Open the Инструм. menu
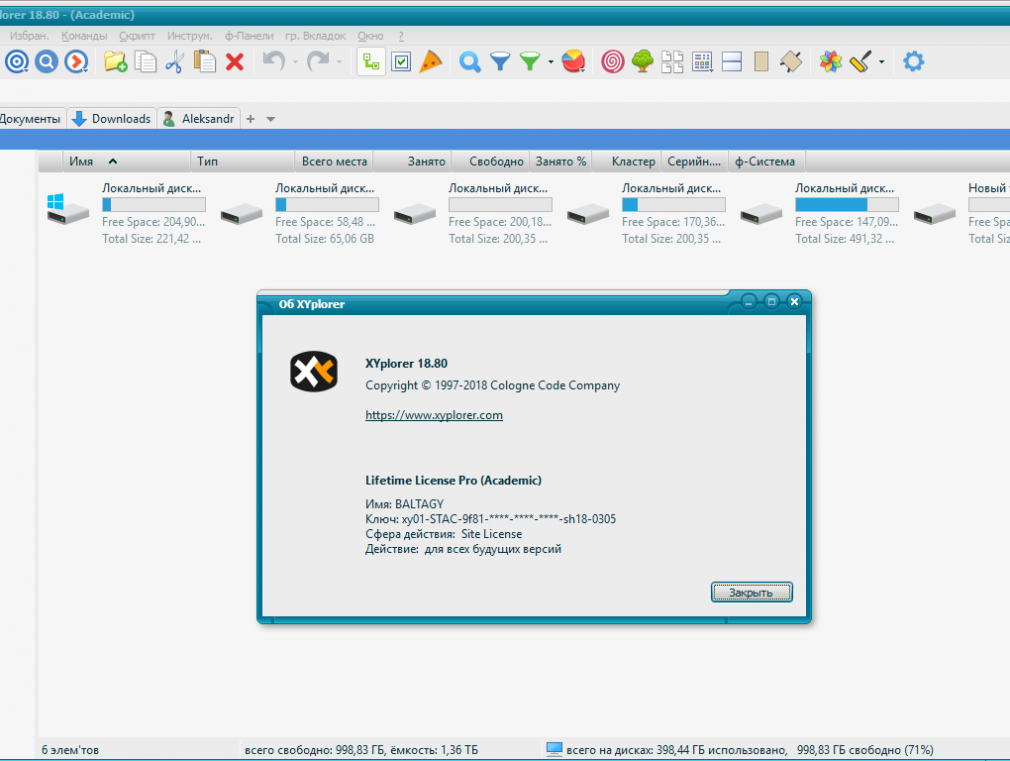 coord(189,36)
